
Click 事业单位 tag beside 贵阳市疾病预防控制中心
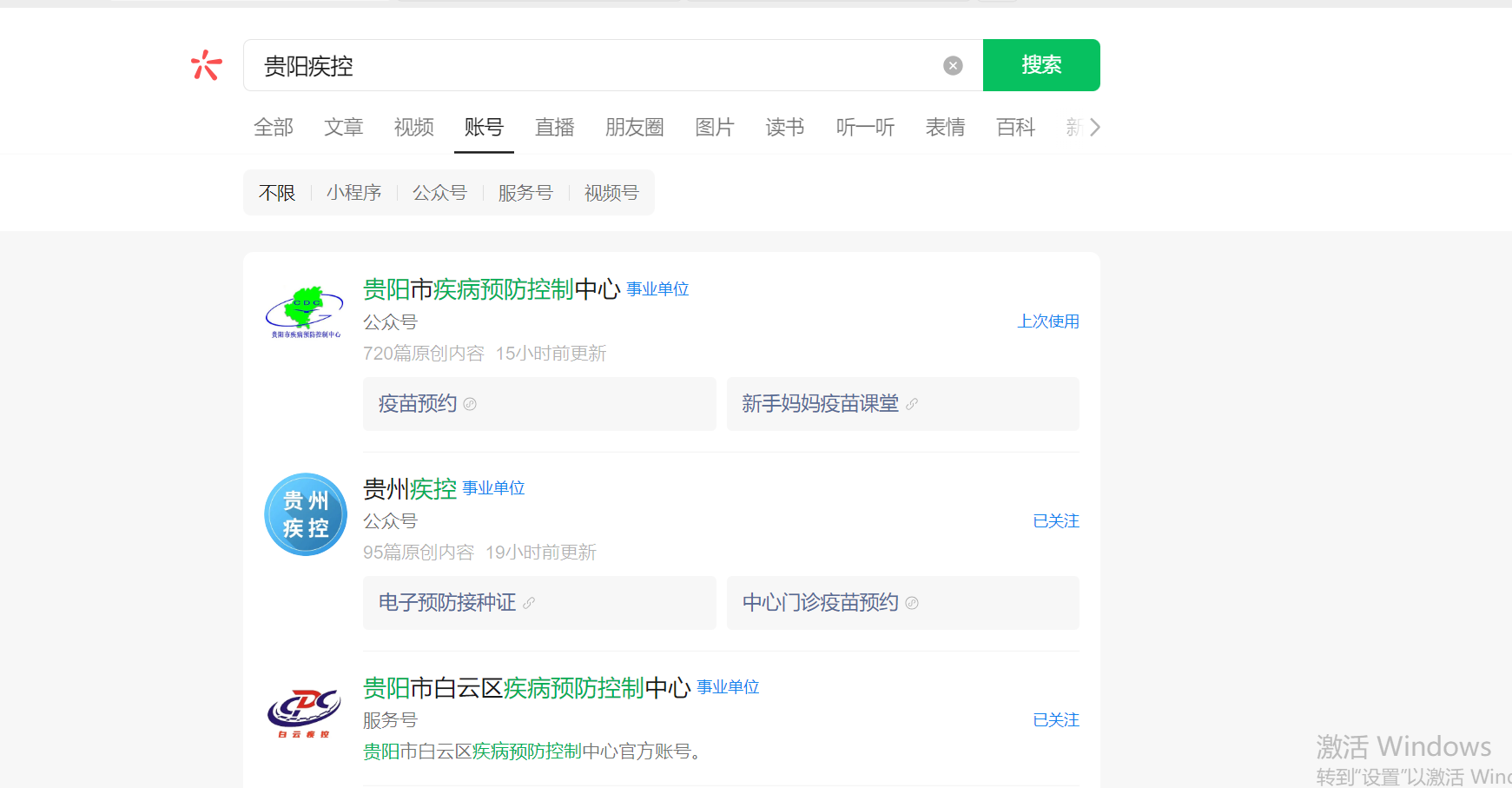[657, 289]
